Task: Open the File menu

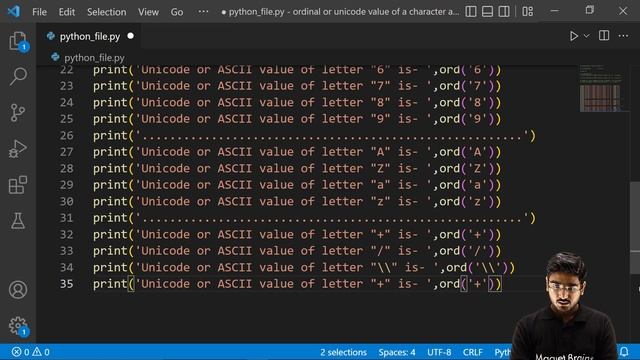Action: click(40, 12)
